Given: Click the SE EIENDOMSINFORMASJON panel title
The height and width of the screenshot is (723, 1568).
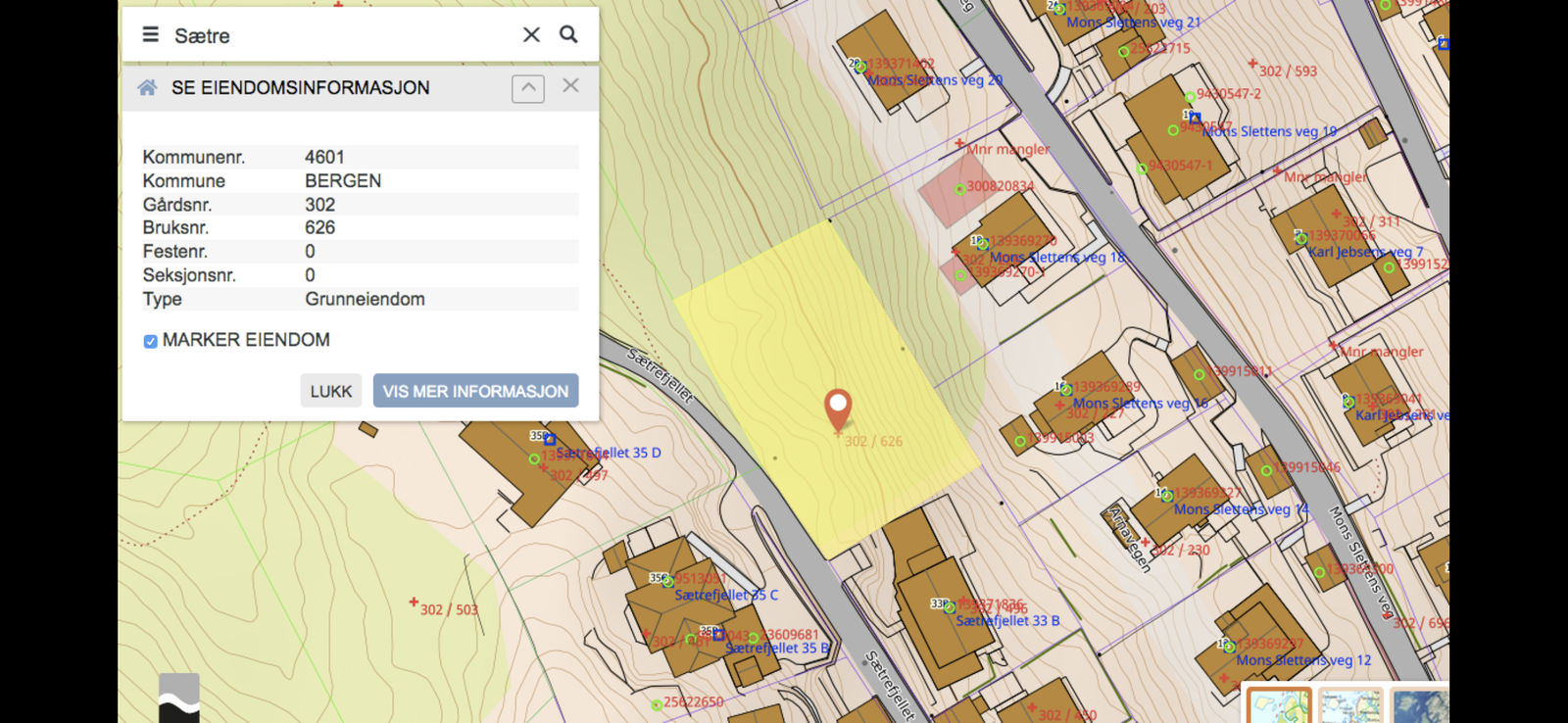Looking at the screenshot, I should [x=300, y=88].
